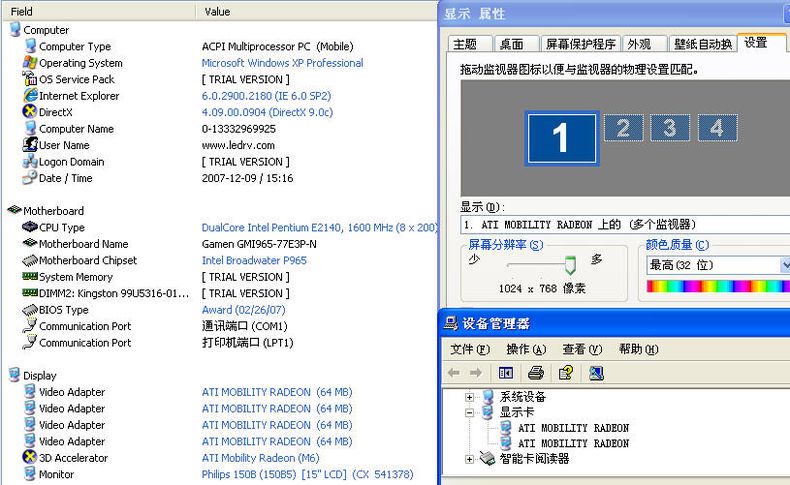Open the DirectX 9.0c version link

point(267,112)
